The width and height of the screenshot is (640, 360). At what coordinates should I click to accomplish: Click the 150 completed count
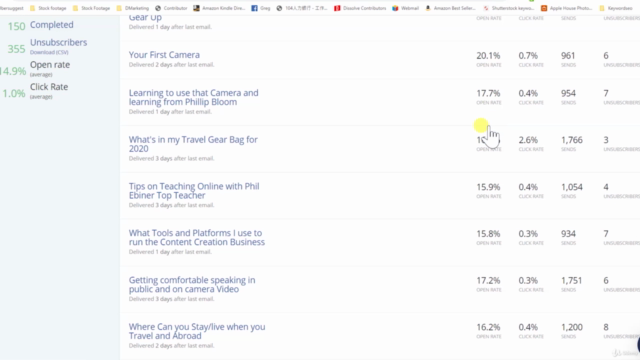click(16, 27)
